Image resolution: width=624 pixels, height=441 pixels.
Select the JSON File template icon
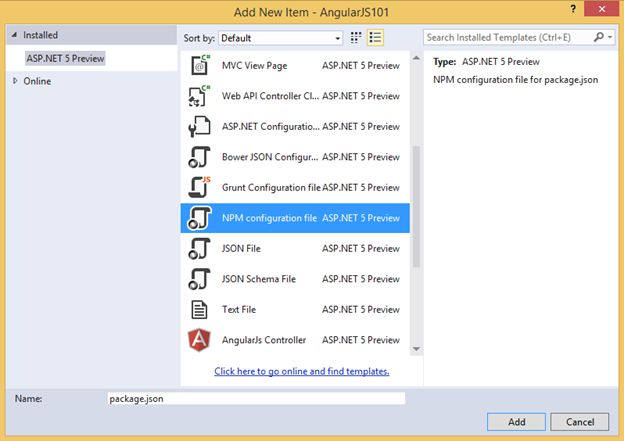tap(199, 249)
